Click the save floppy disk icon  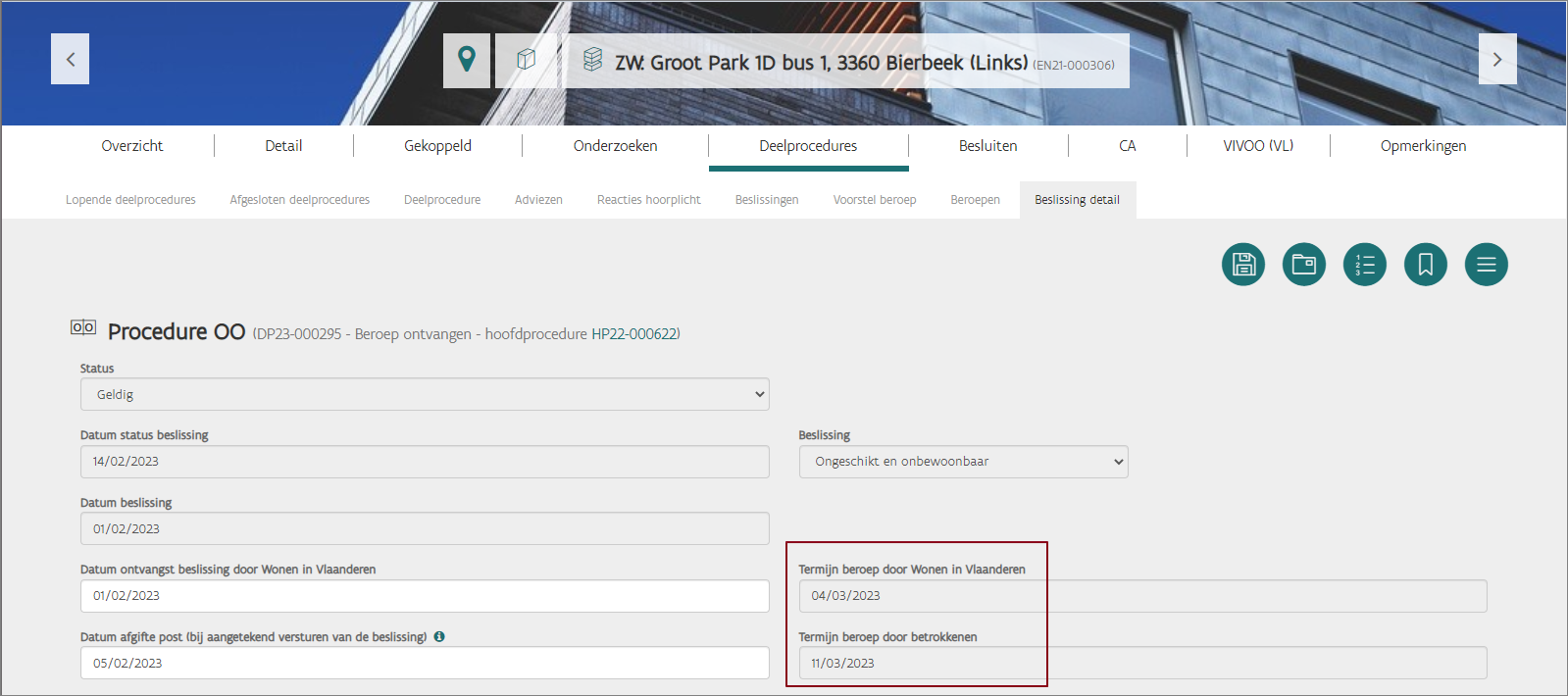[1242, 265]
